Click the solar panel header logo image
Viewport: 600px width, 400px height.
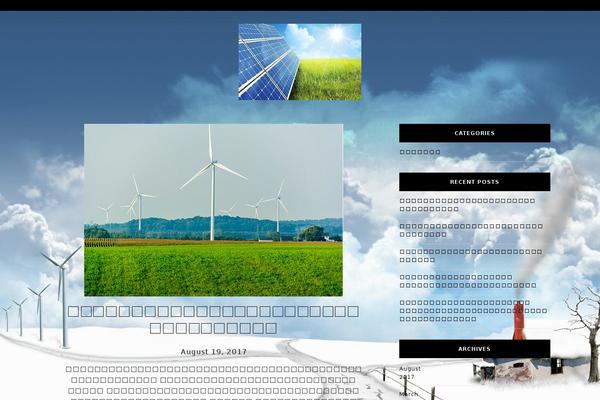300,62
